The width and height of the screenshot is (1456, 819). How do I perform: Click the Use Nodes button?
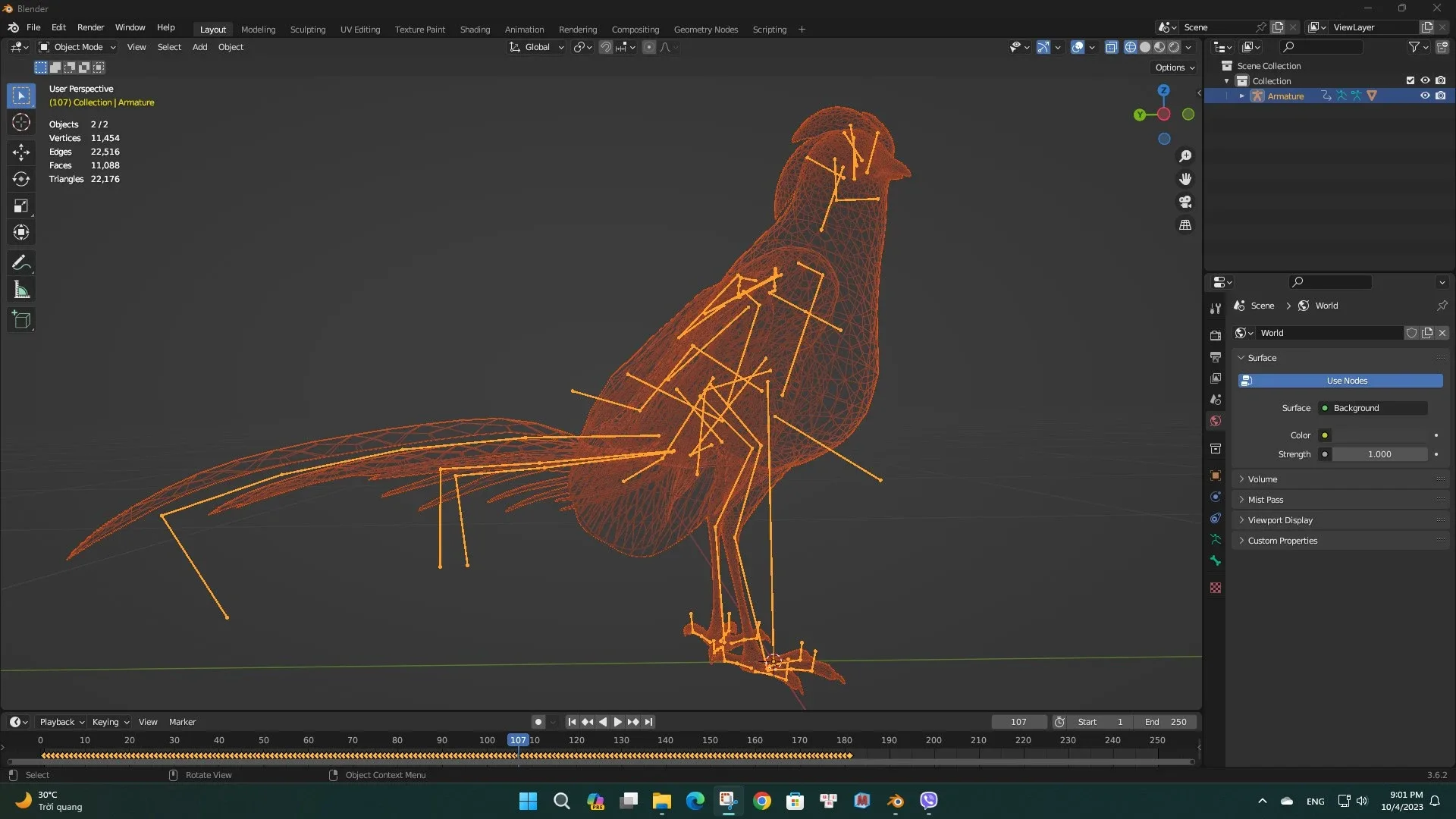(1341, 381)
